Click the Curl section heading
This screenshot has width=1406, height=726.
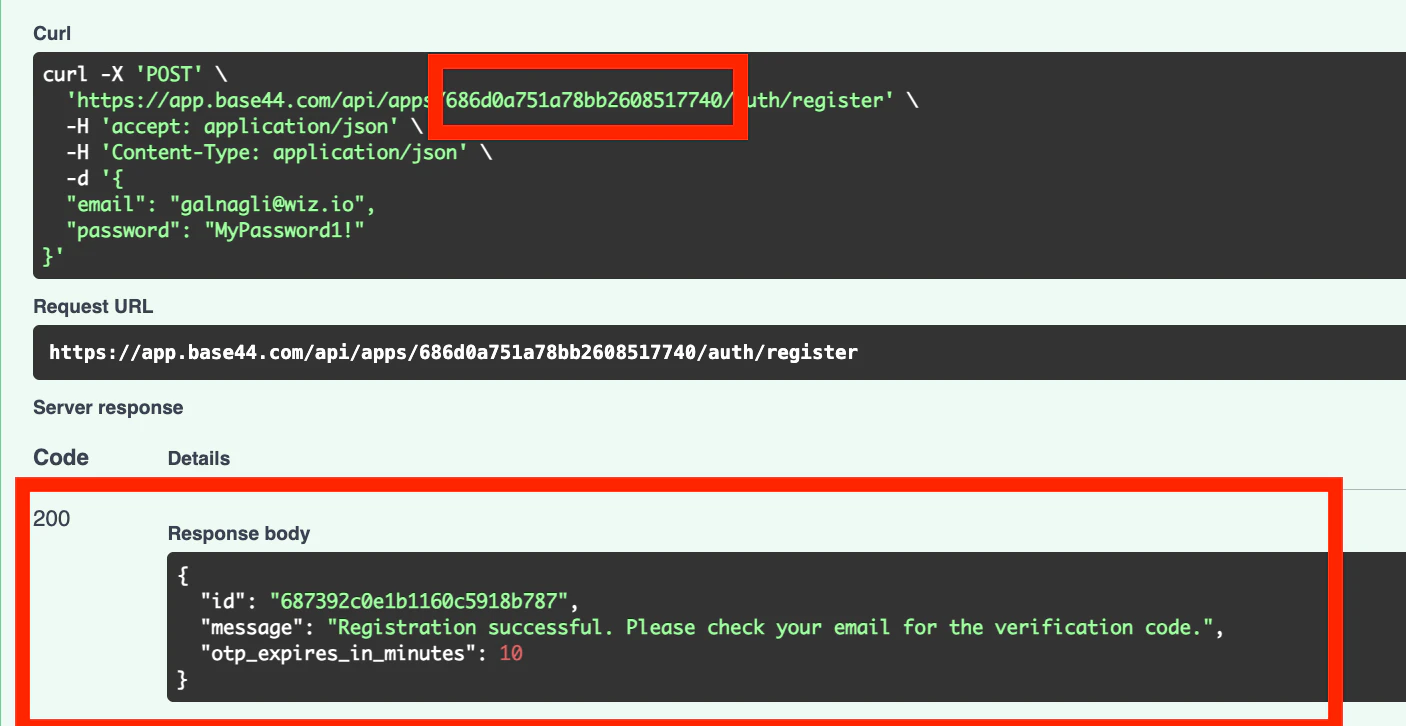pyautogui.click(x=51, y=34)
